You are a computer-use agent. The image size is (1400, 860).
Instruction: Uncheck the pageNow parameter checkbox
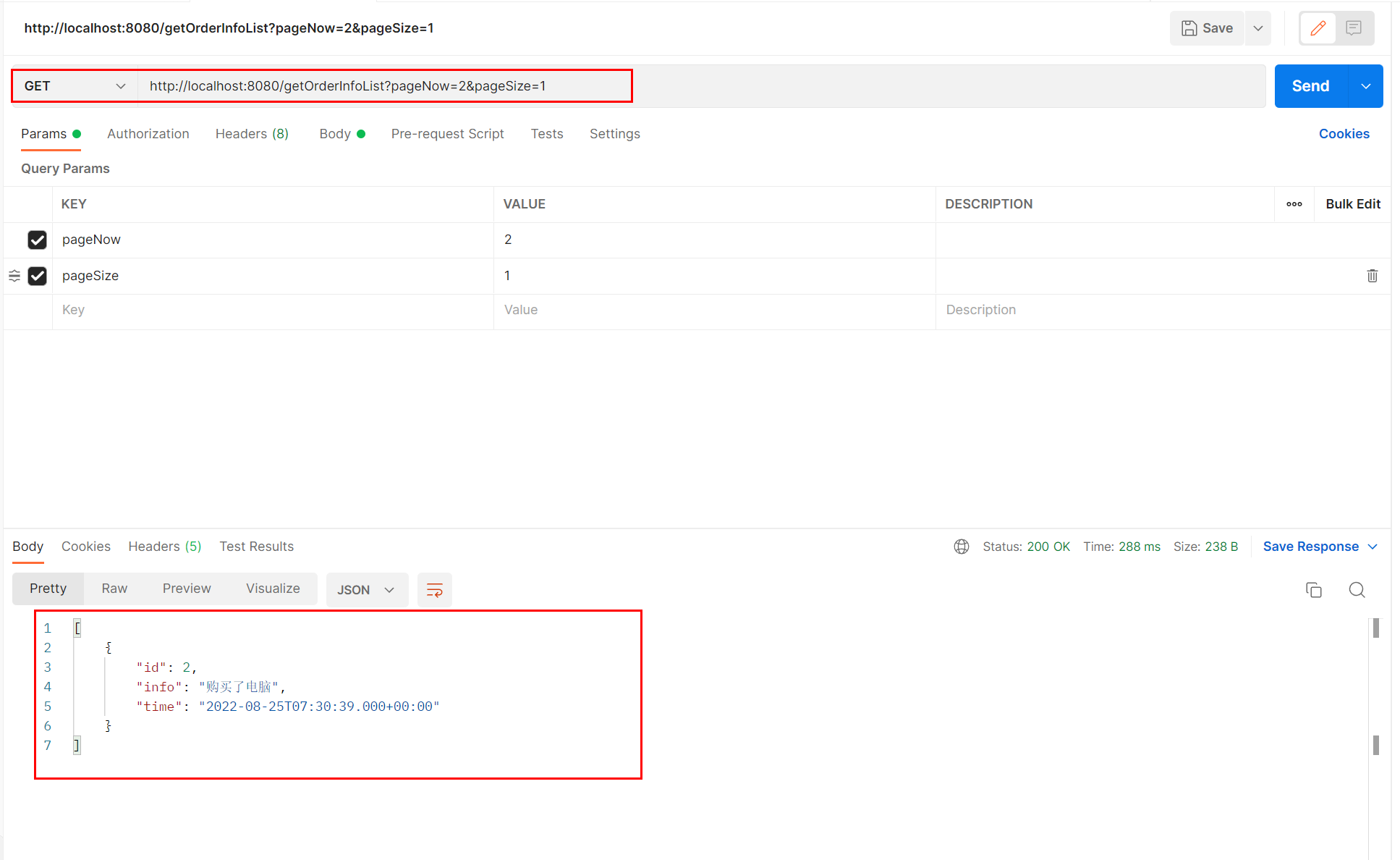click(37, 240)
